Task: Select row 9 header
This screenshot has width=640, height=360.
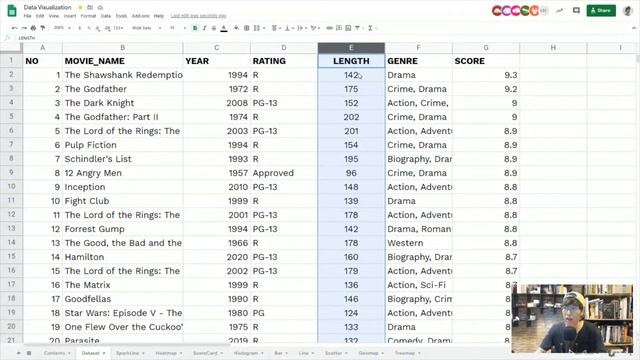Action: (x=11, y=173)
